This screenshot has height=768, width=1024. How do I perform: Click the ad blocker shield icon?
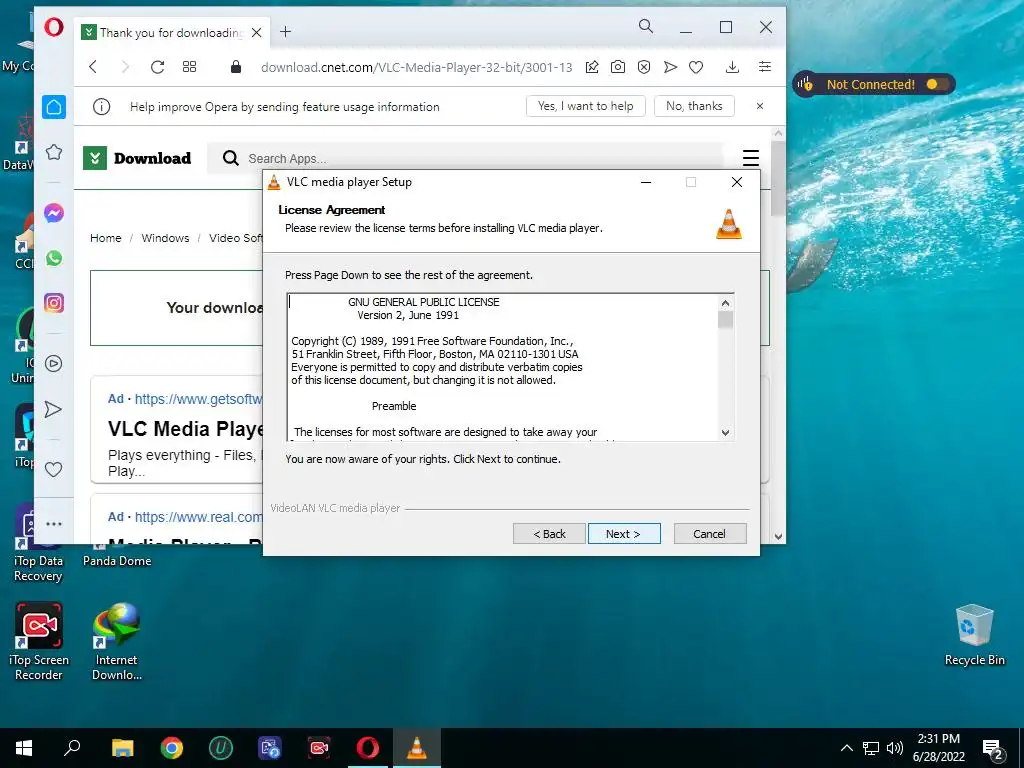644,67
